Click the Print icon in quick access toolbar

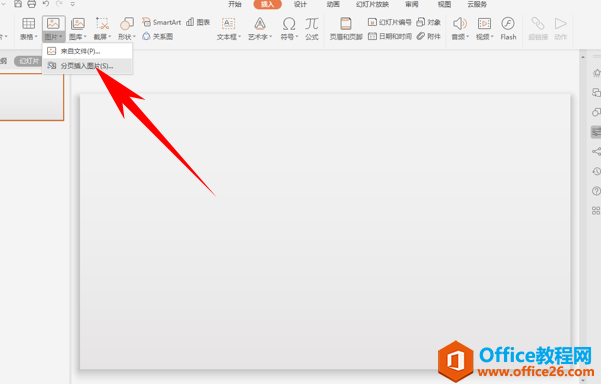click(31, 4)
